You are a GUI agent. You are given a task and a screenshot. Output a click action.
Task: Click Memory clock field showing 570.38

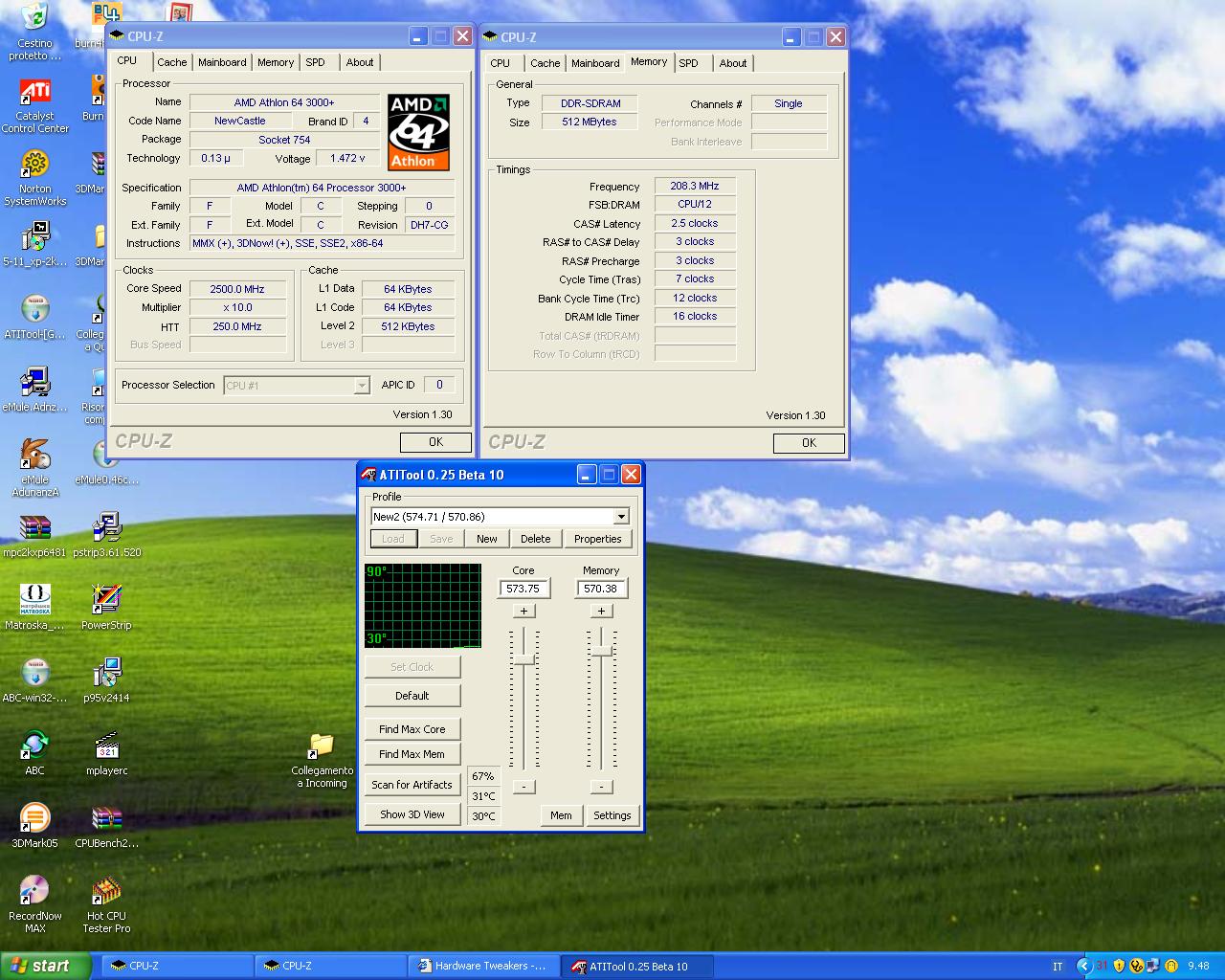(x=601, y=589)
